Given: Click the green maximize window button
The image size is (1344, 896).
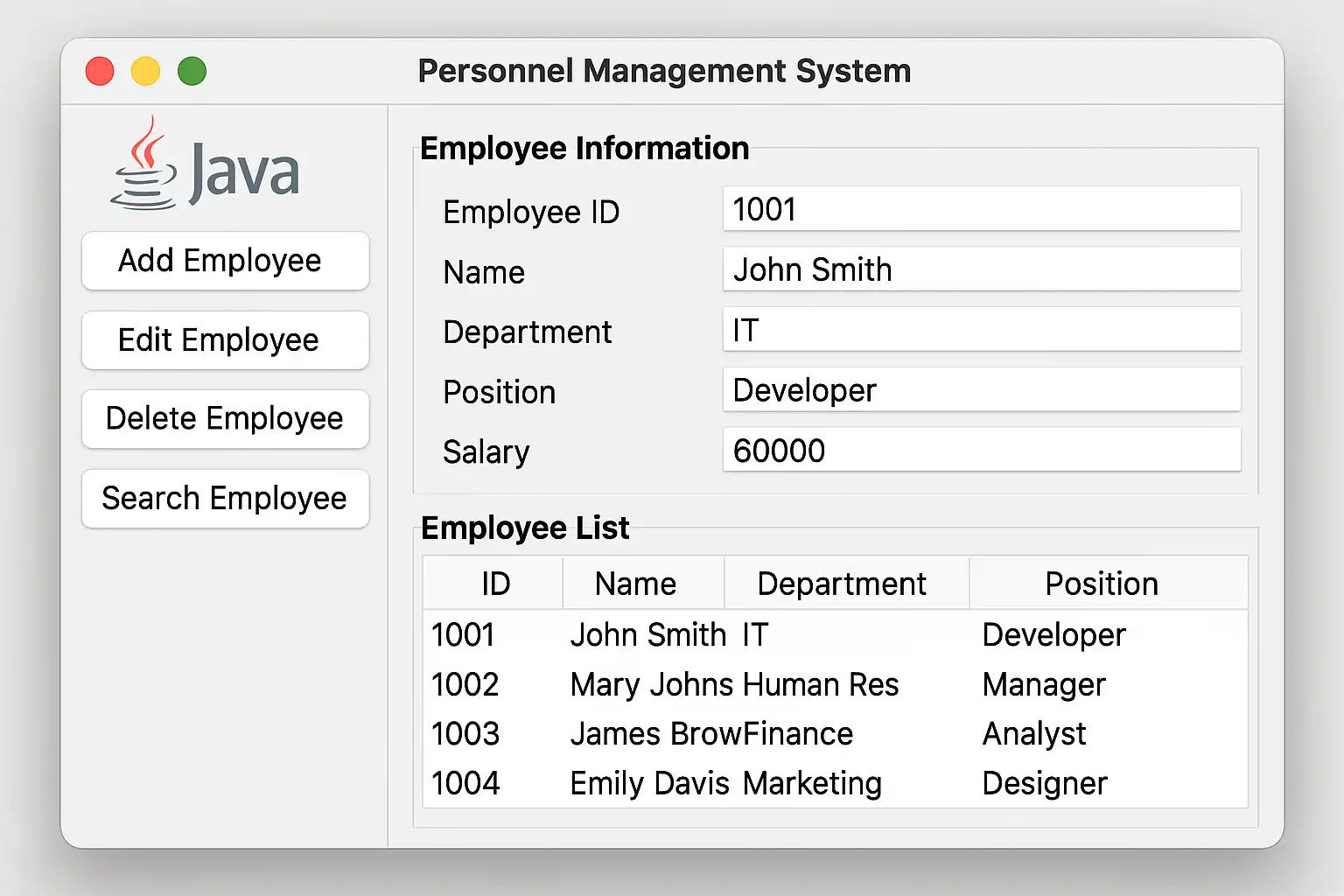Looking at the screenshot, I should 192,71.
